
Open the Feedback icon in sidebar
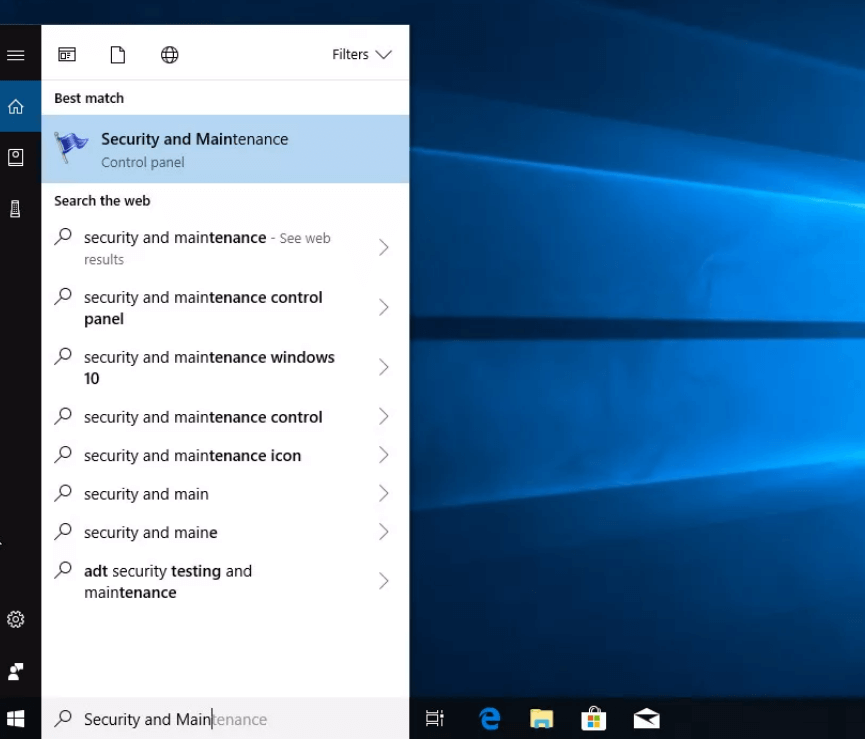coord(15,672)
